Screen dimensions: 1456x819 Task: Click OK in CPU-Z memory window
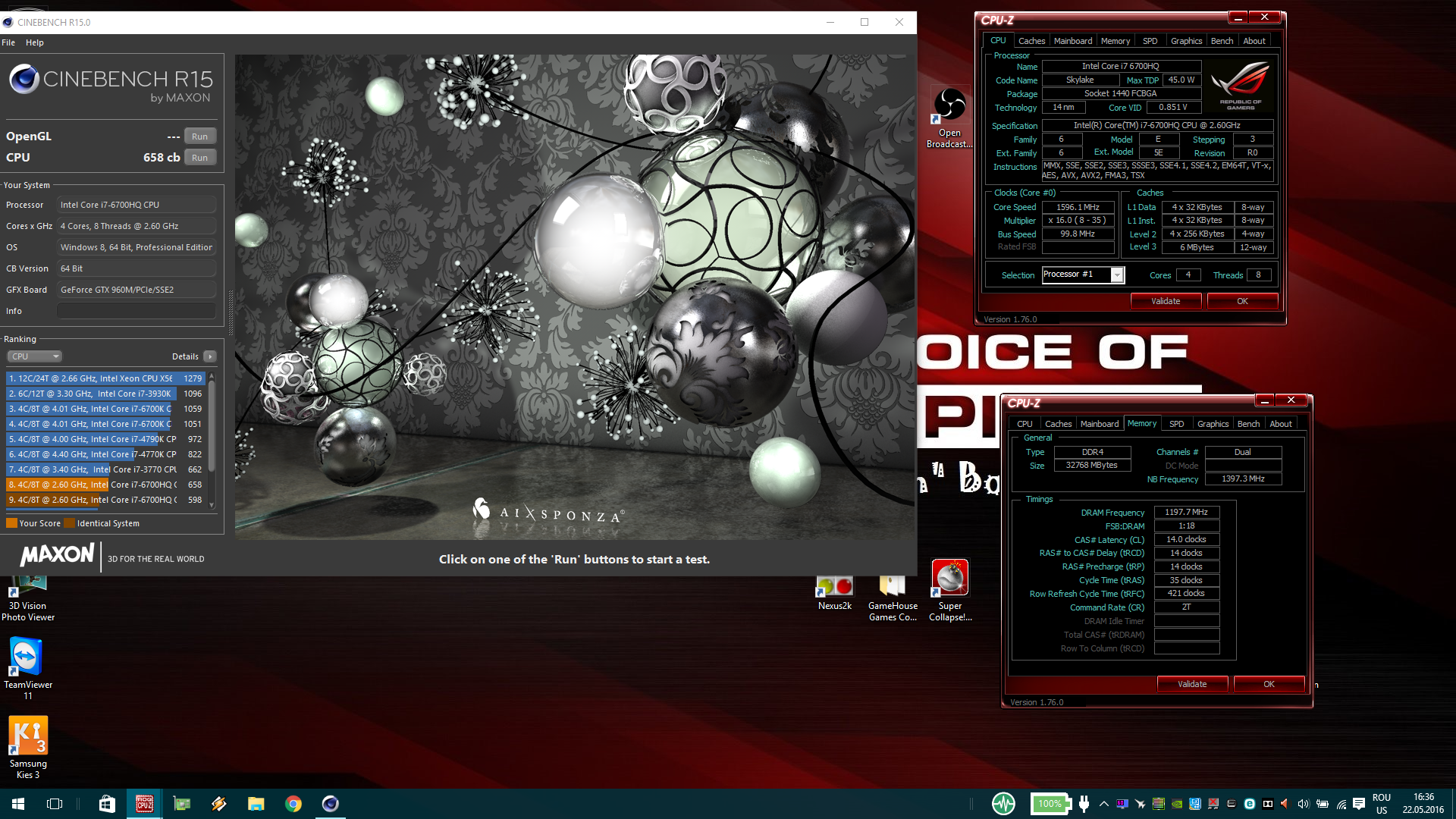pos(1269,684)
